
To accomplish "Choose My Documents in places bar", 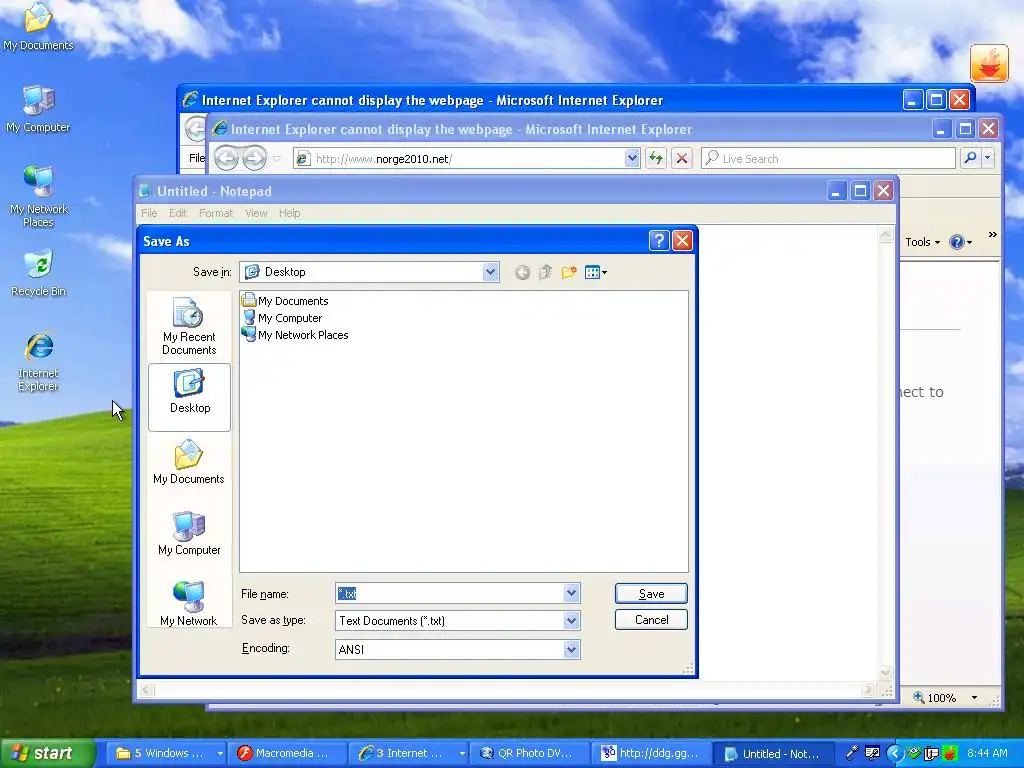I will tap(189, 462).
